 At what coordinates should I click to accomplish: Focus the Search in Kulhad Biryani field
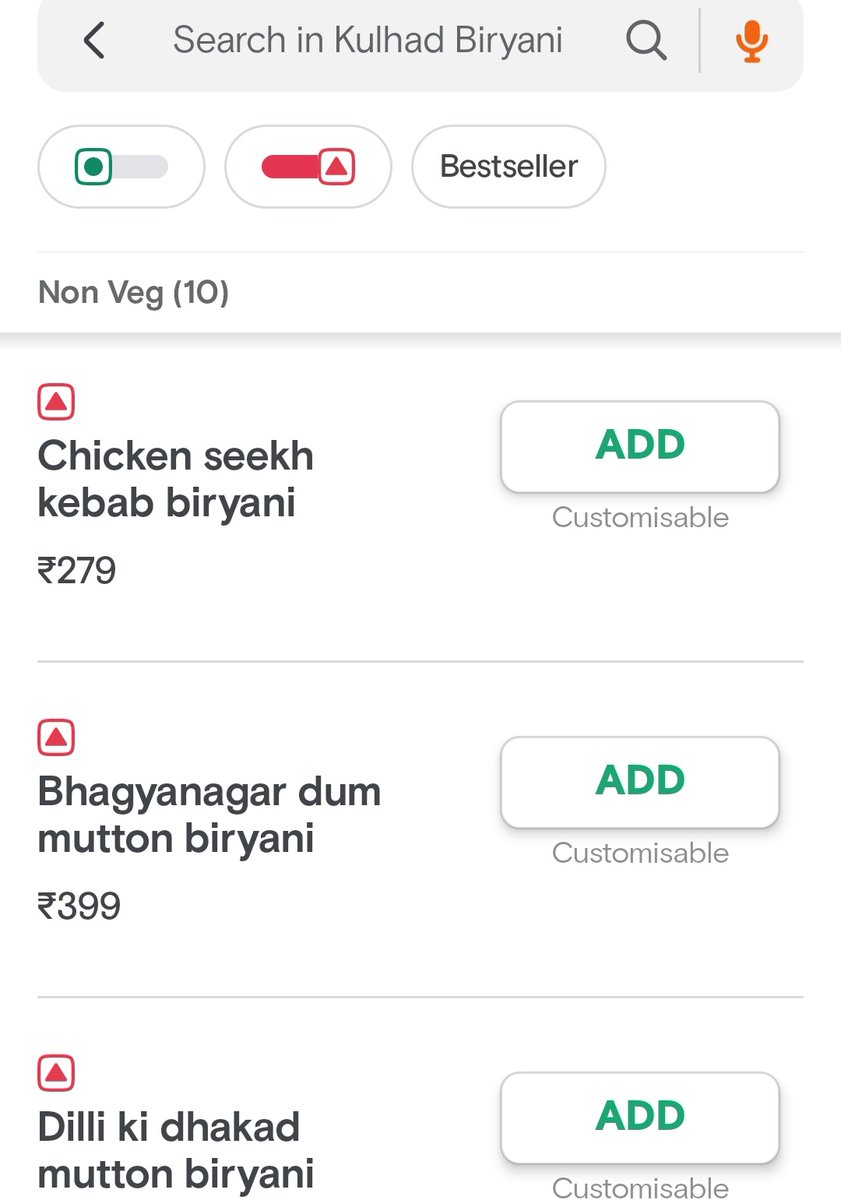pos(368,41)
